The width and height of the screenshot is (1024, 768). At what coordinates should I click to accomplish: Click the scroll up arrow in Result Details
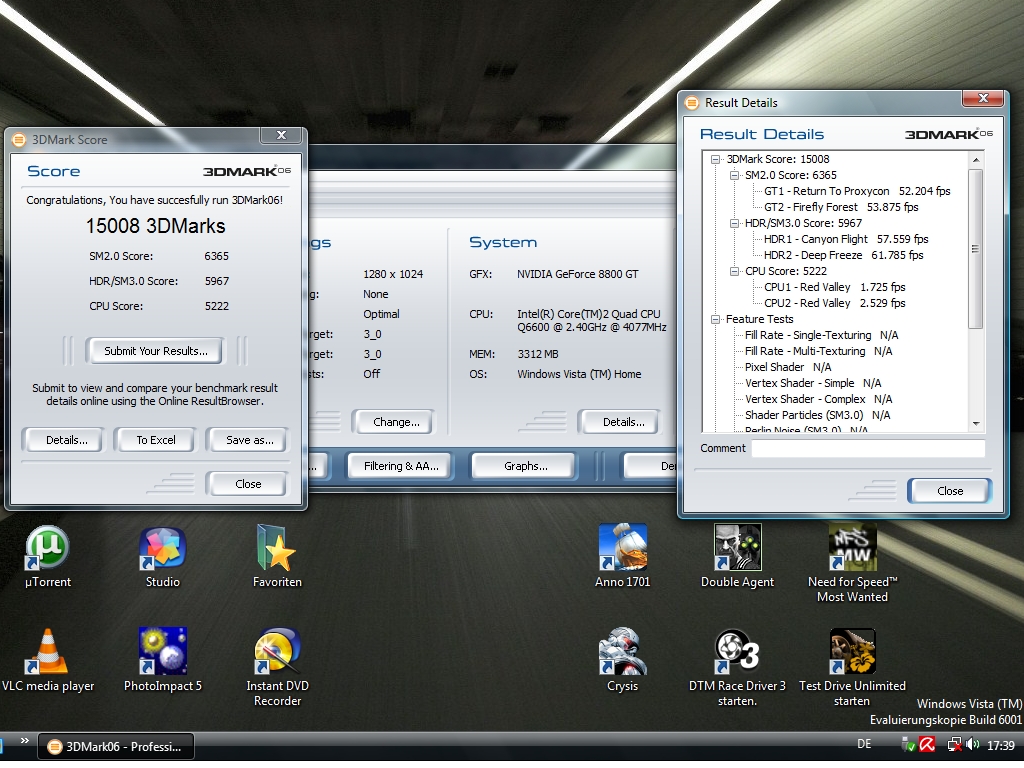pos(976,160)
